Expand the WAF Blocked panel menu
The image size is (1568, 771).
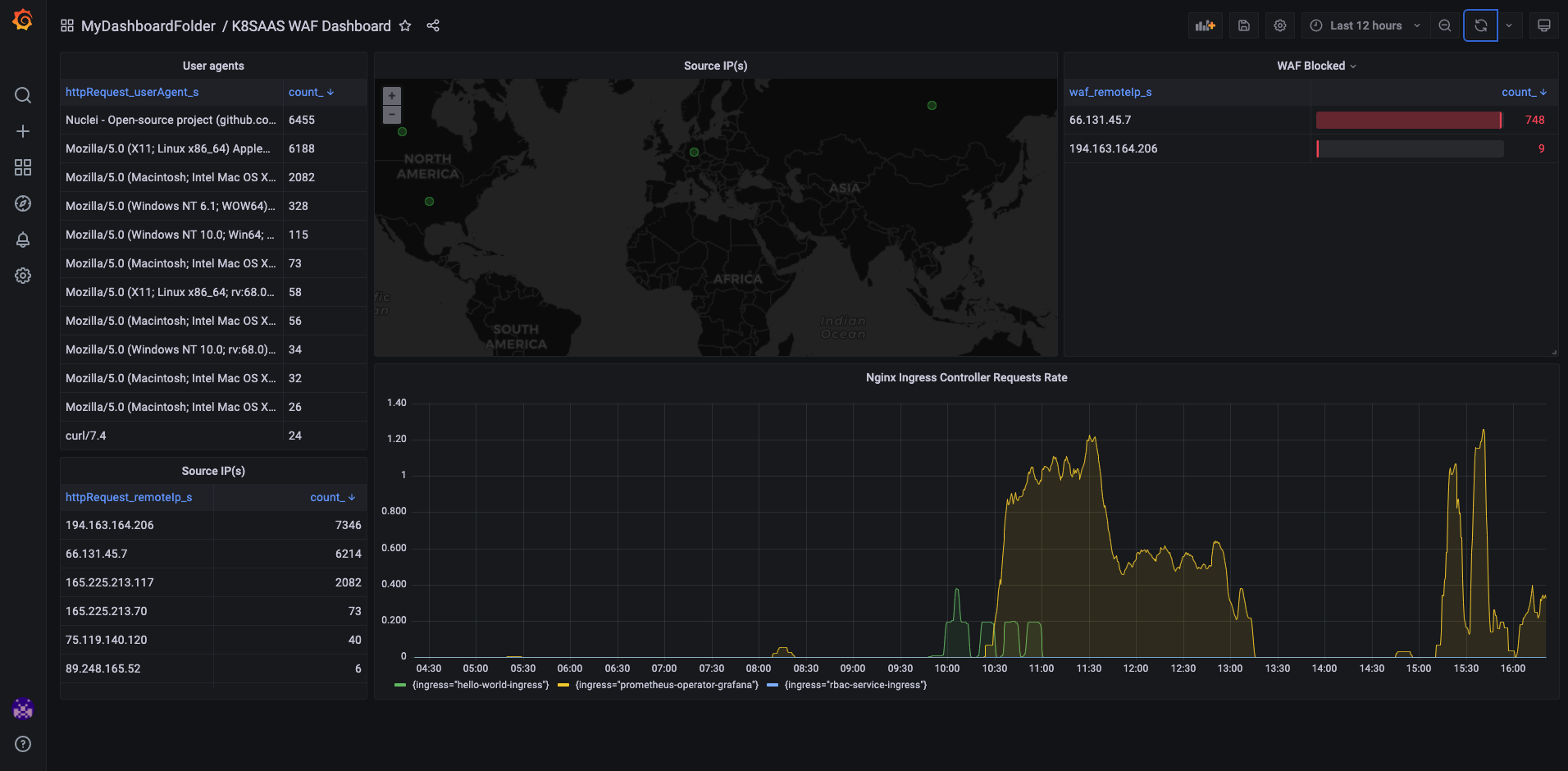pyautogui.click(x=1353, y=66)
